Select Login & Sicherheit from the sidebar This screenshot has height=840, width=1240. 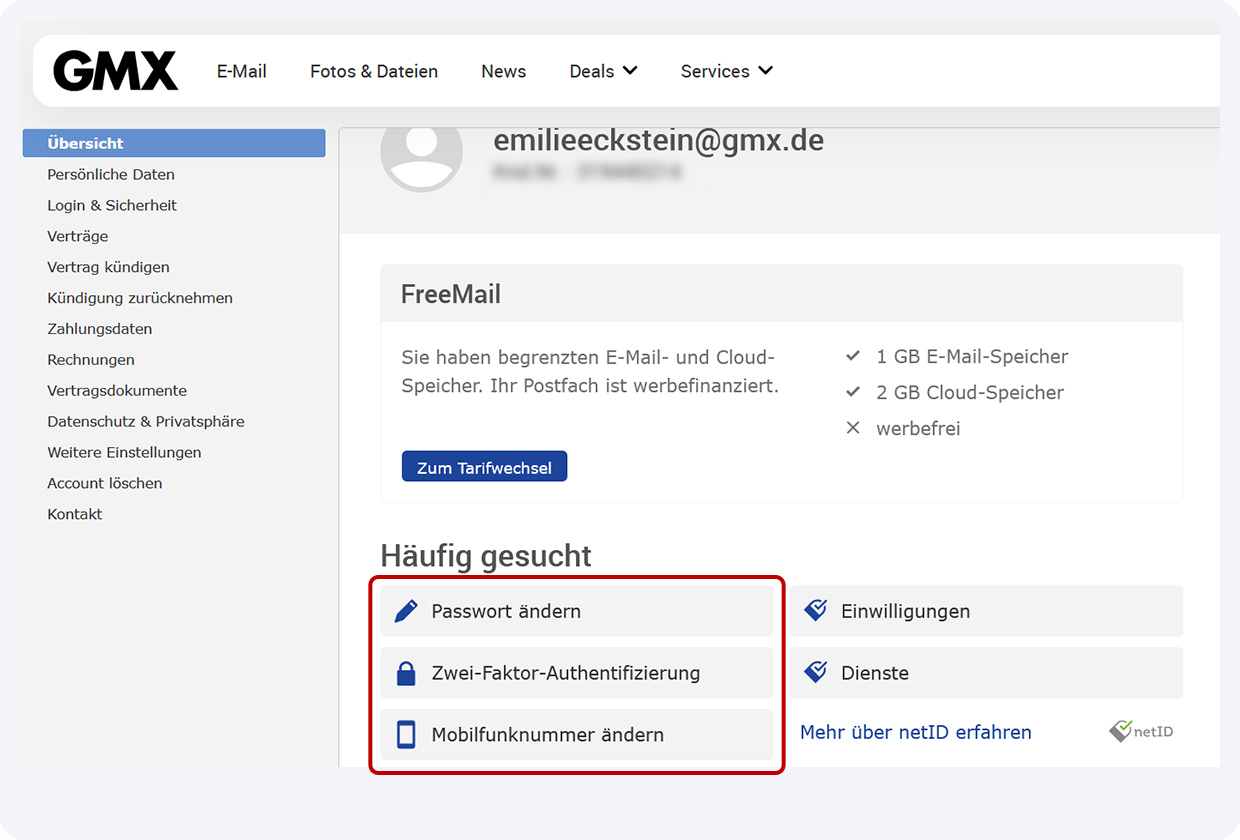[x=111, y=205]
